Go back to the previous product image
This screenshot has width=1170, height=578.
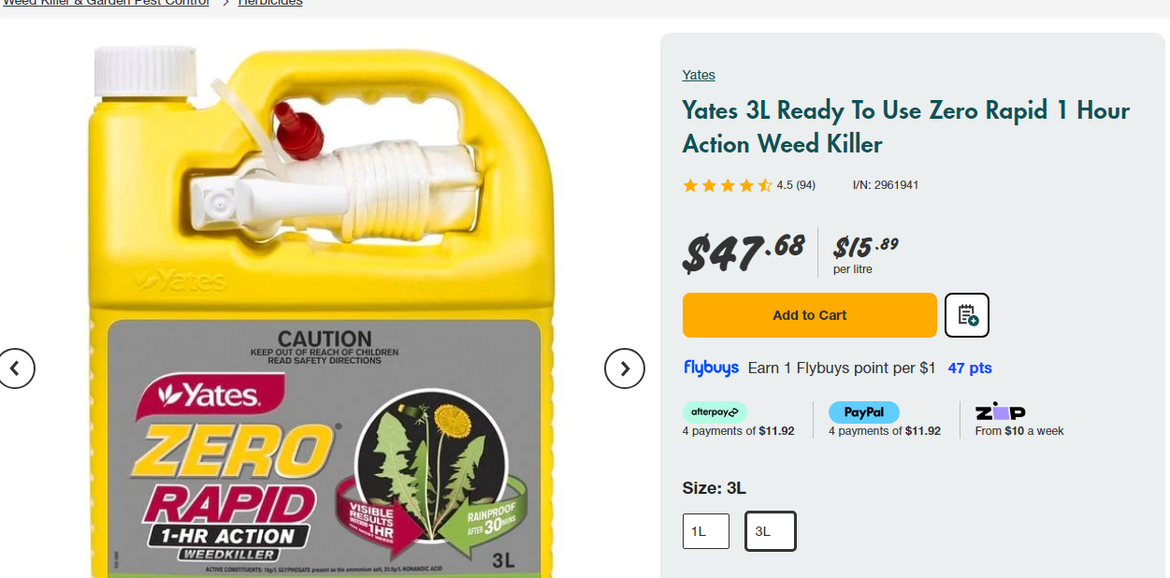click(x=15, y=369)
